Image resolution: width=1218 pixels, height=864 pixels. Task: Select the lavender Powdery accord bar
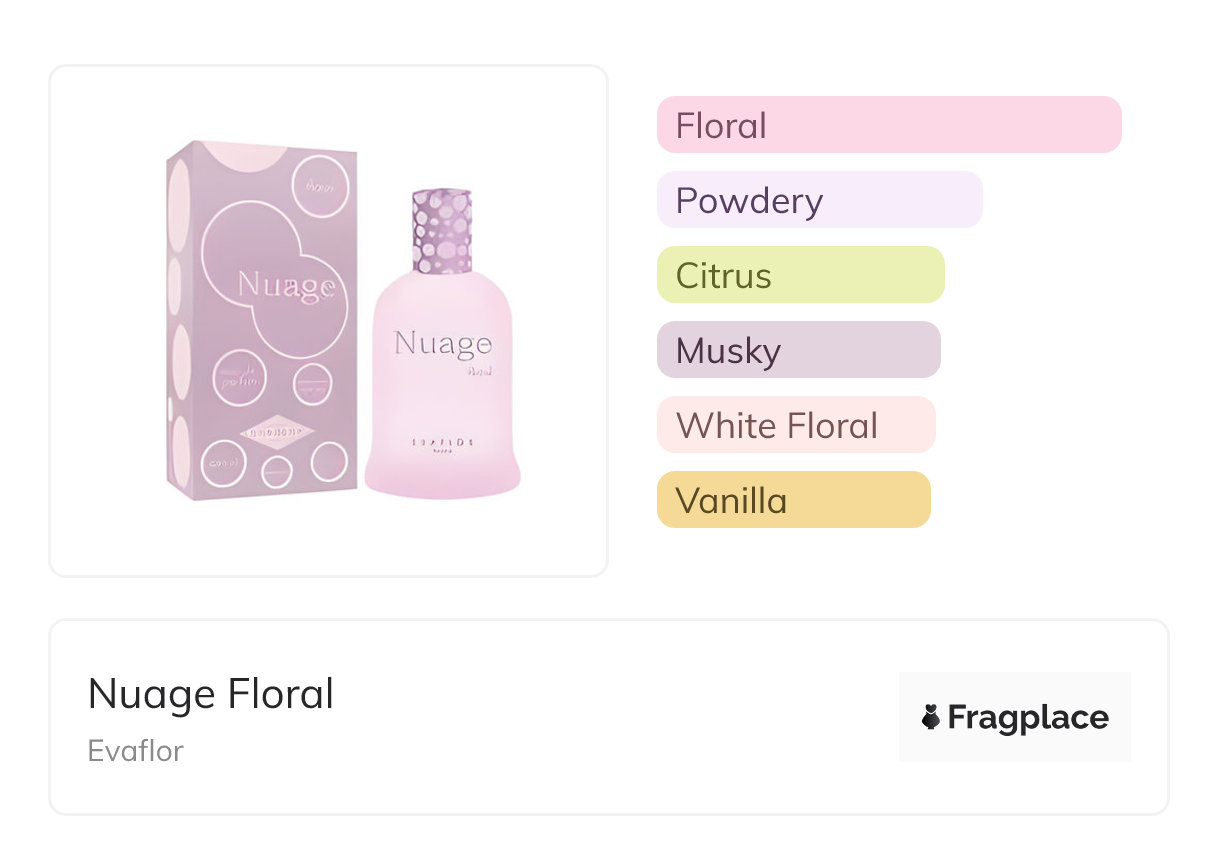click(x=819, y=200)
